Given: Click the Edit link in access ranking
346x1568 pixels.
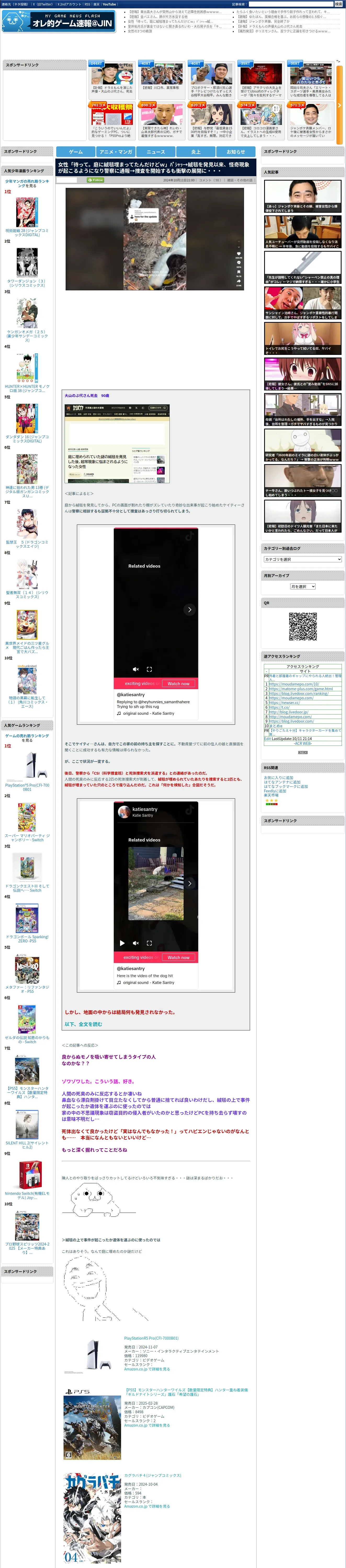Looking at the screenshot, I should click(268, 739).
